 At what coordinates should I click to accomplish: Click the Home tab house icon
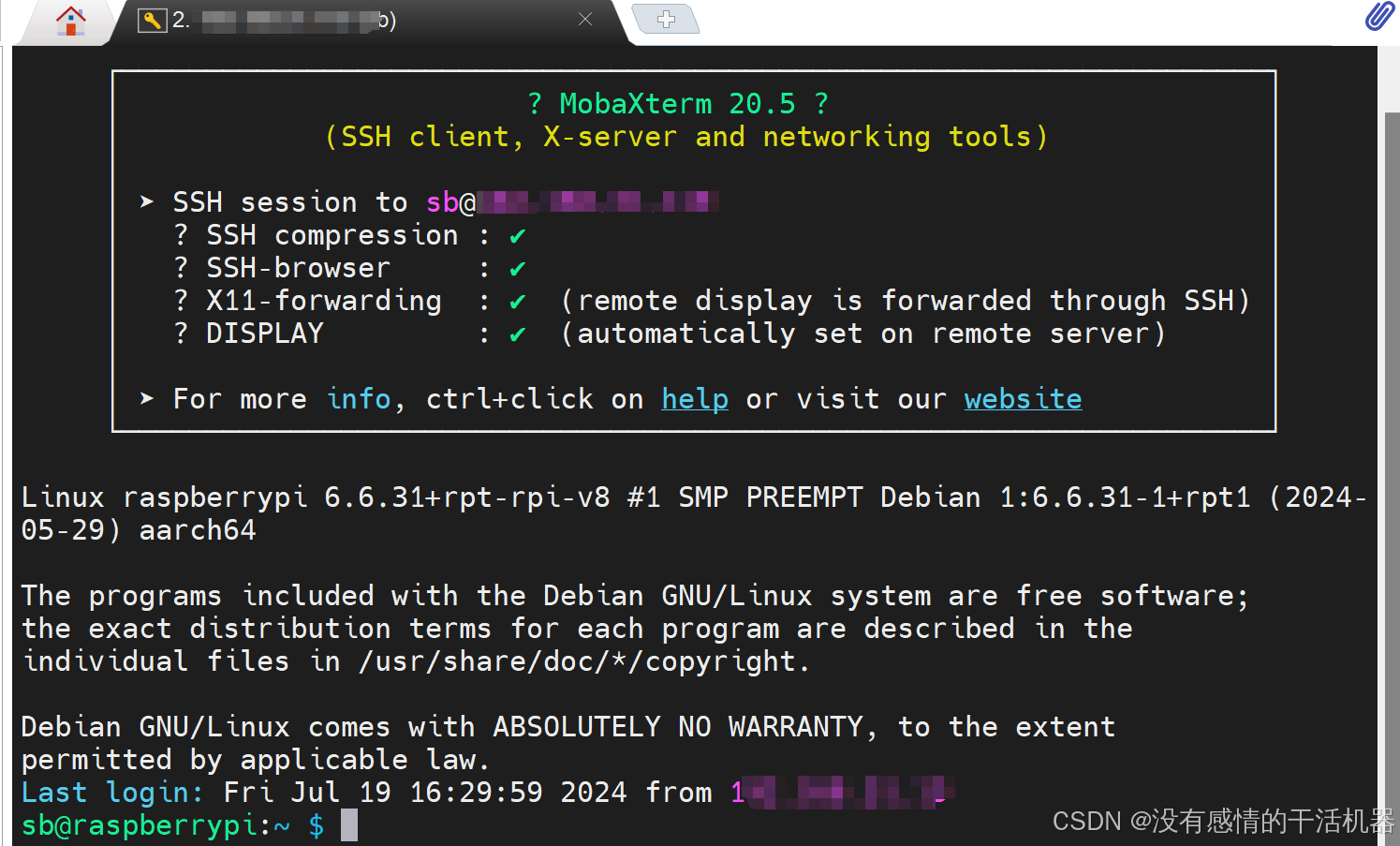71,20
